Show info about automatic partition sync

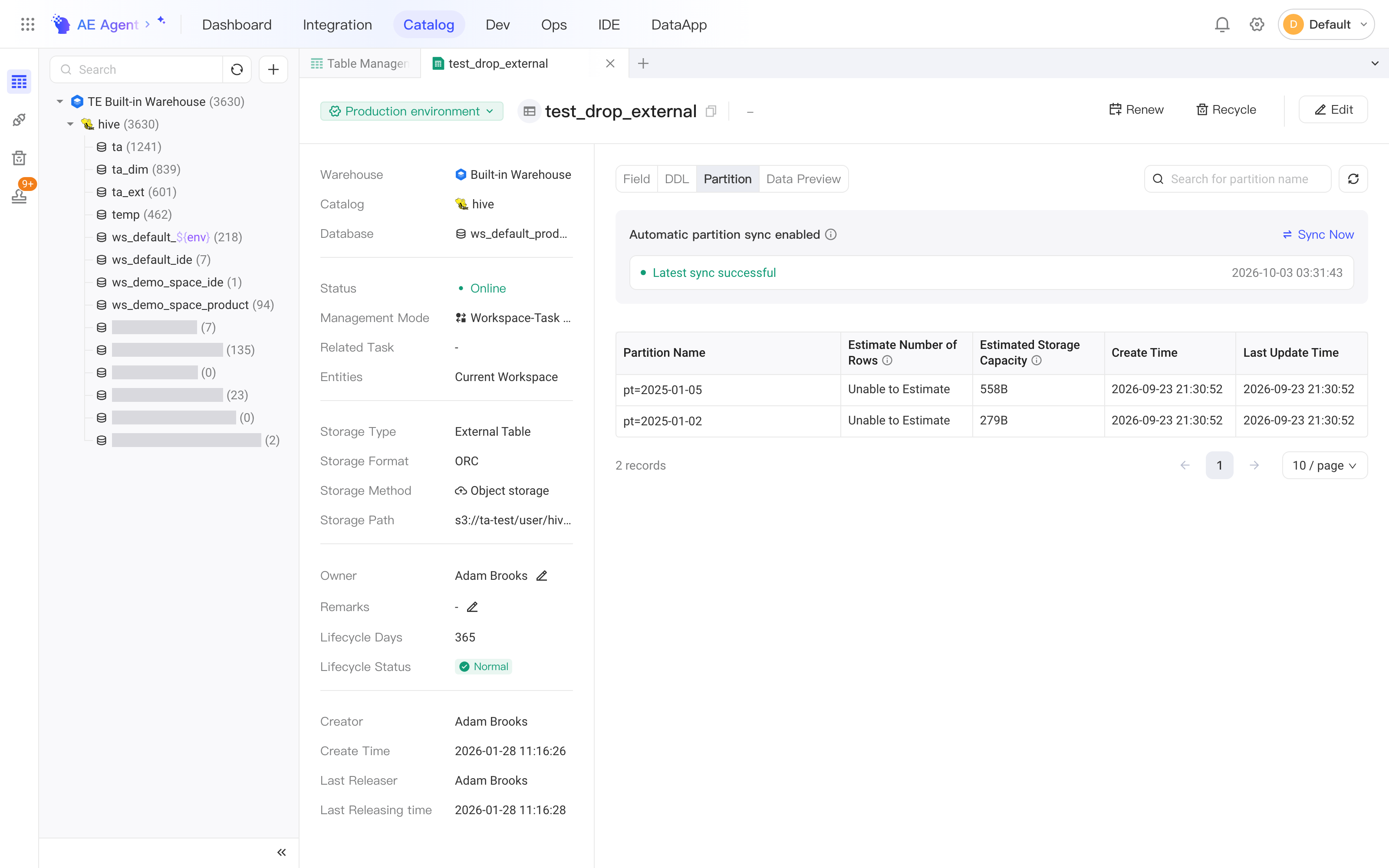(830, 234)
